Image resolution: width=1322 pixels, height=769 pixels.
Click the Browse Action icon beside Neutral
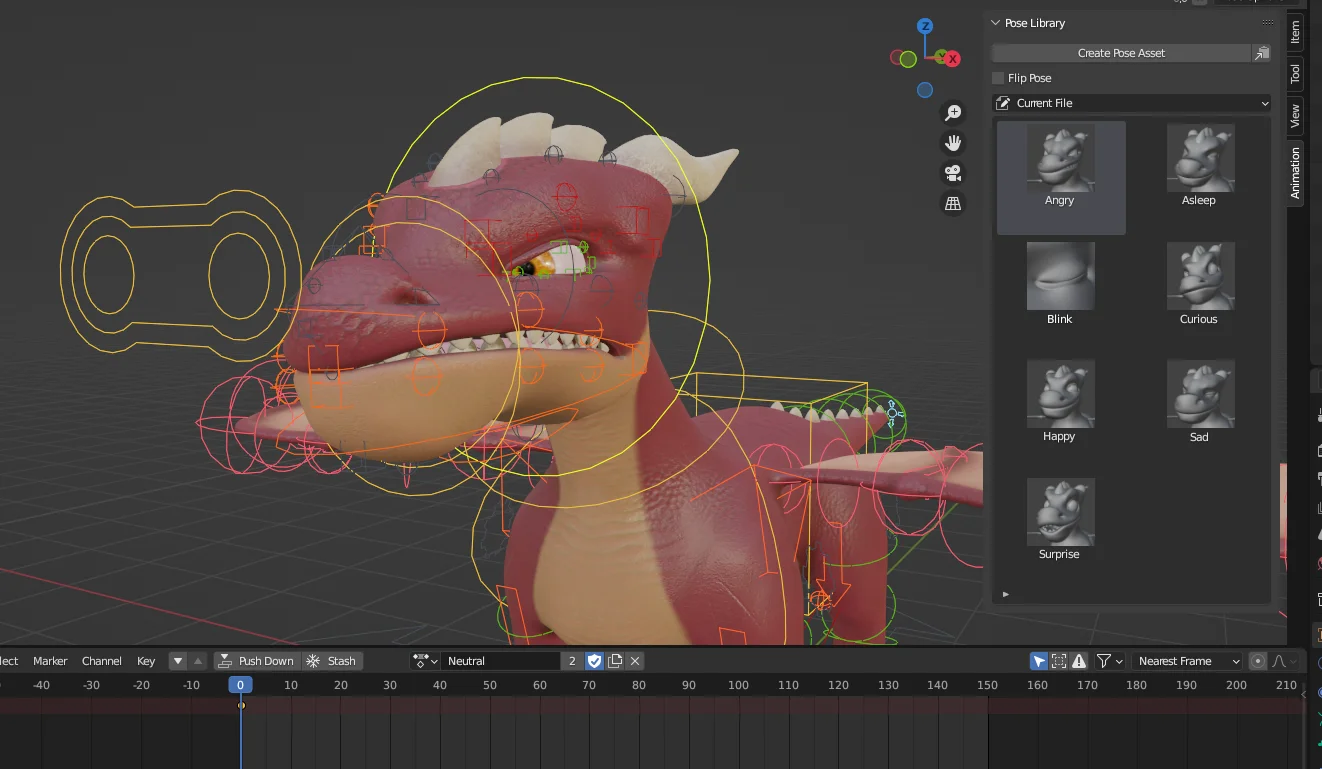(x=423, y=660)
